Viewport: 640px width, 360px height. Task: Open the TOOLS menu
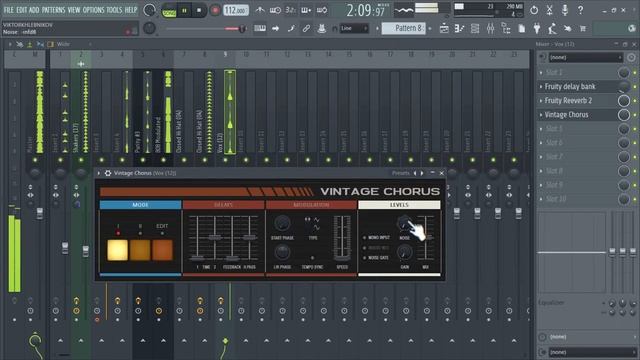tap(114, 10)
